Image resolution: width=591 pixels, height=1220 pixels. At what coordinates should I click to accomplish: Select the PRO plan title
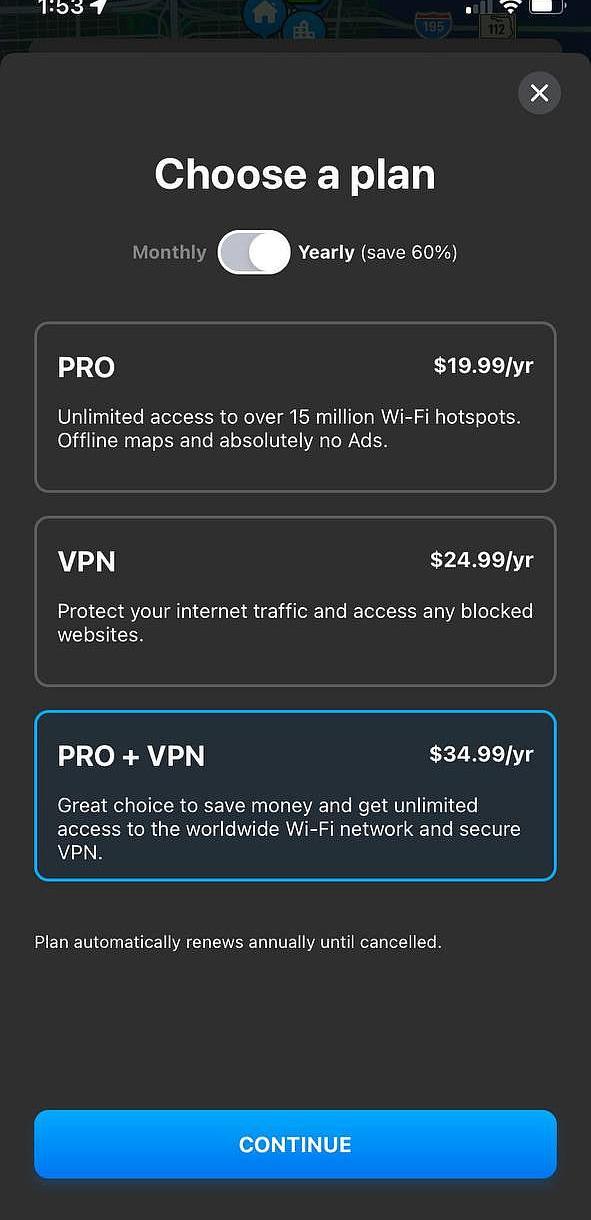tap(86, 367)
